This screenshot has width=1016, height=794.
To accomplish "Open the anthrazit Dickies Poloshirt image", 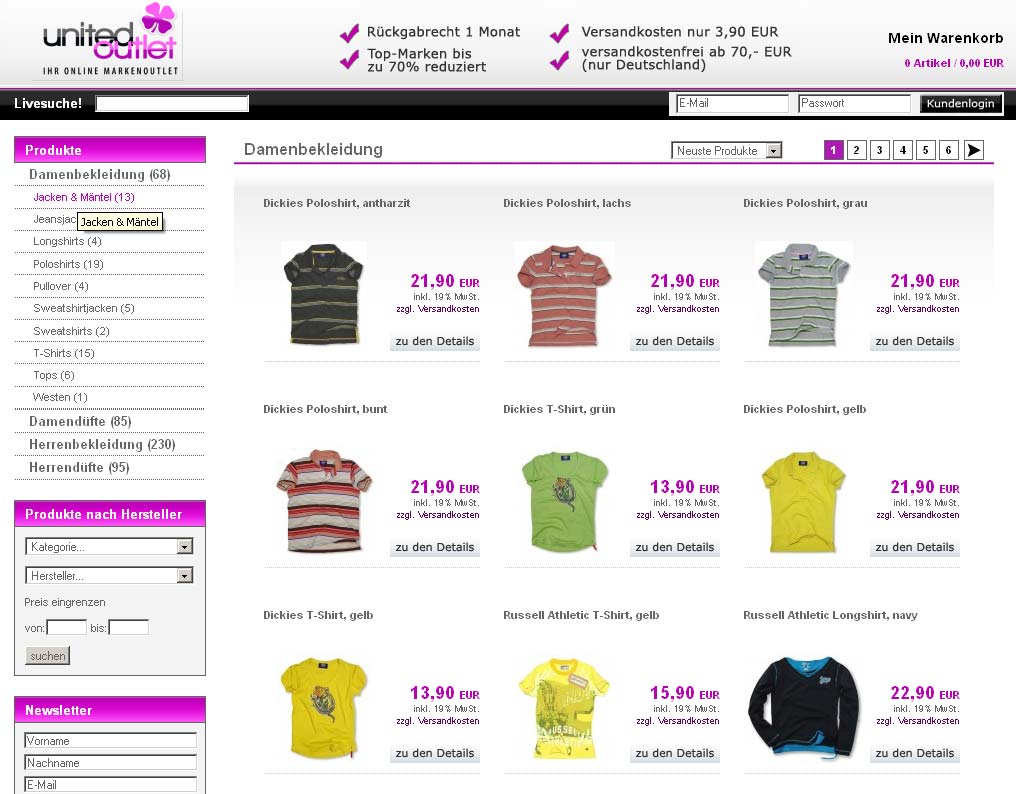I will (x=323, y=294).
